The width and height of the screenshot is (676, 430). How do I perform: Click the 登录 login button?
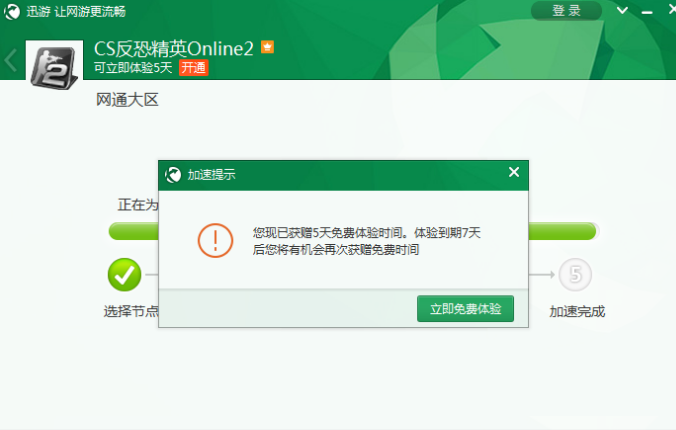[566, 10]
